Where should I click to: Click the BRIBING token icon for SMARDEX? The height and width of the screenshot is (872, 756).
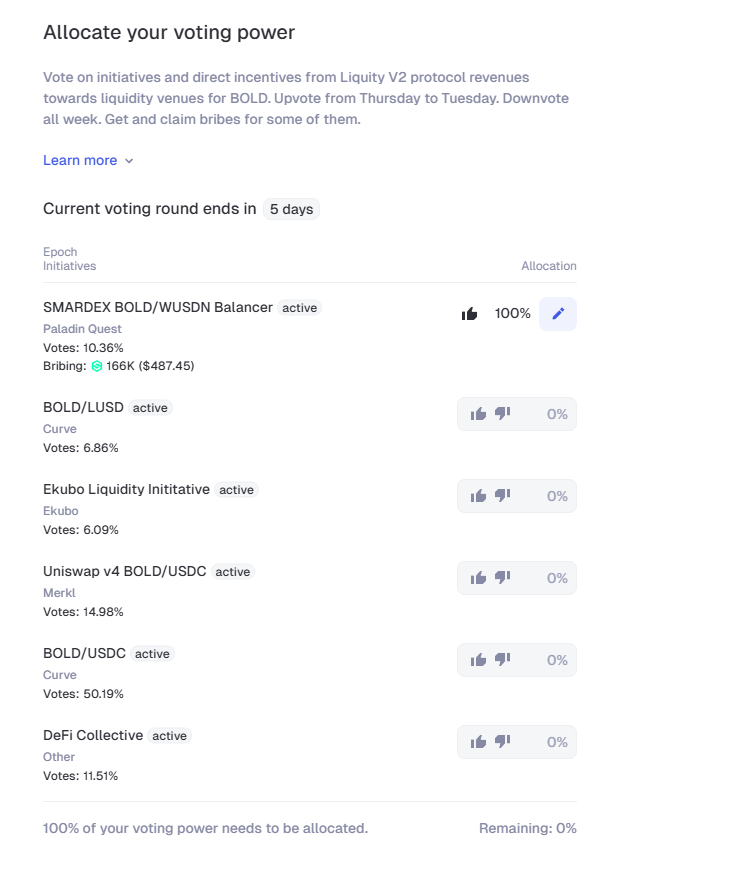97,366
